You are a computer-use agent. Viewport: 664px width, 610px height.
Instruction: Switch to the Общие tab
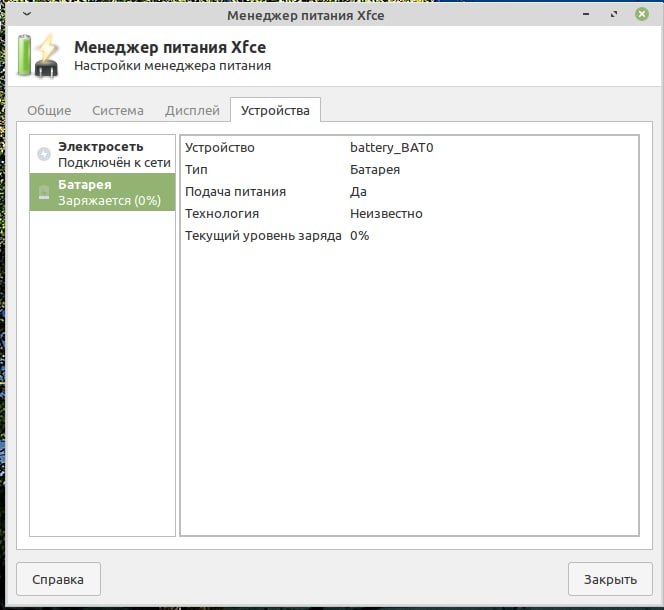[49, 111]
